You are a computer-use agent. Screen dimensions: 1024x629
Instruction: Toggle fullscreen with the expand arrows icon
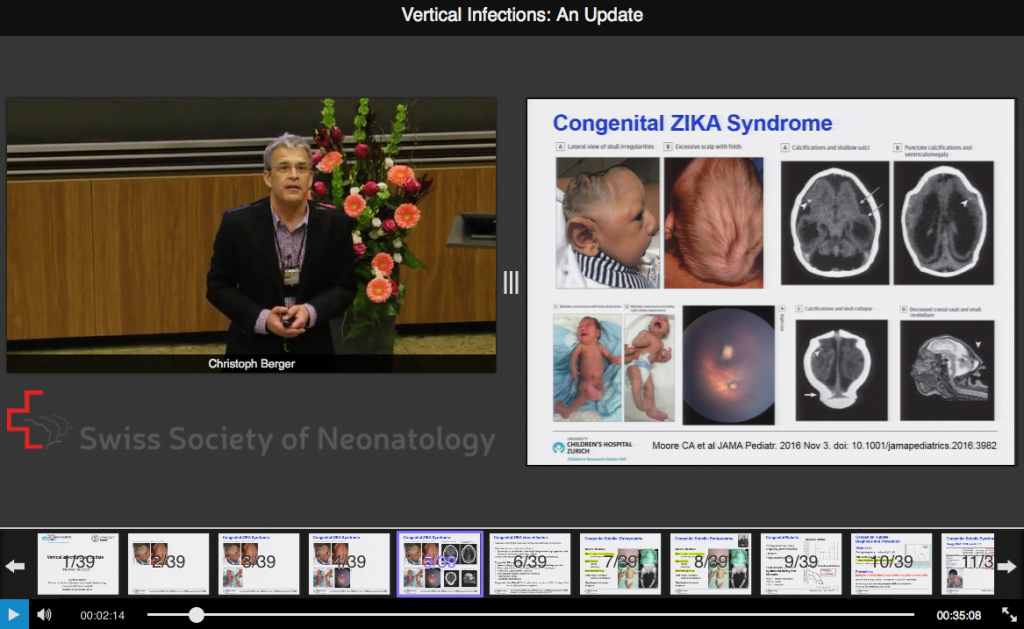(x=1009, y=615)
